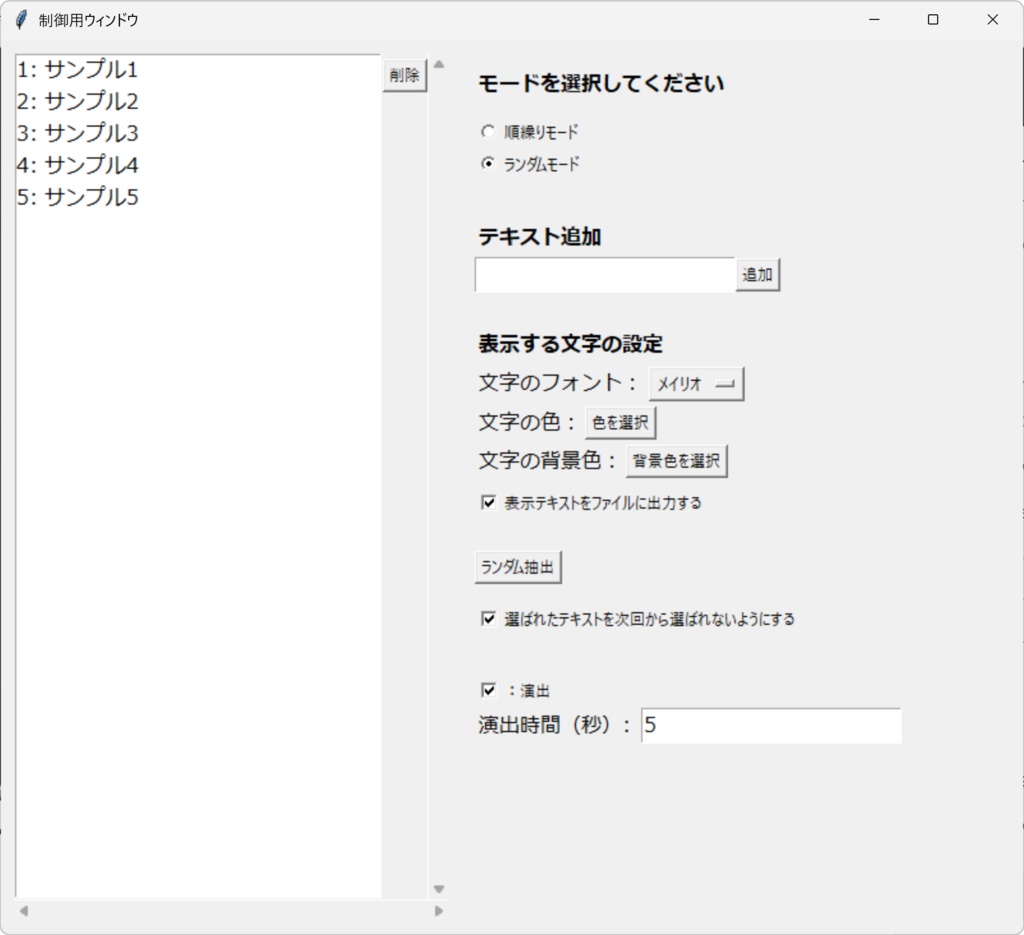The height and width of the screenshot is (935, 1024).
Task: Click the ランダム抽出 button
Action: pos(518,565)
